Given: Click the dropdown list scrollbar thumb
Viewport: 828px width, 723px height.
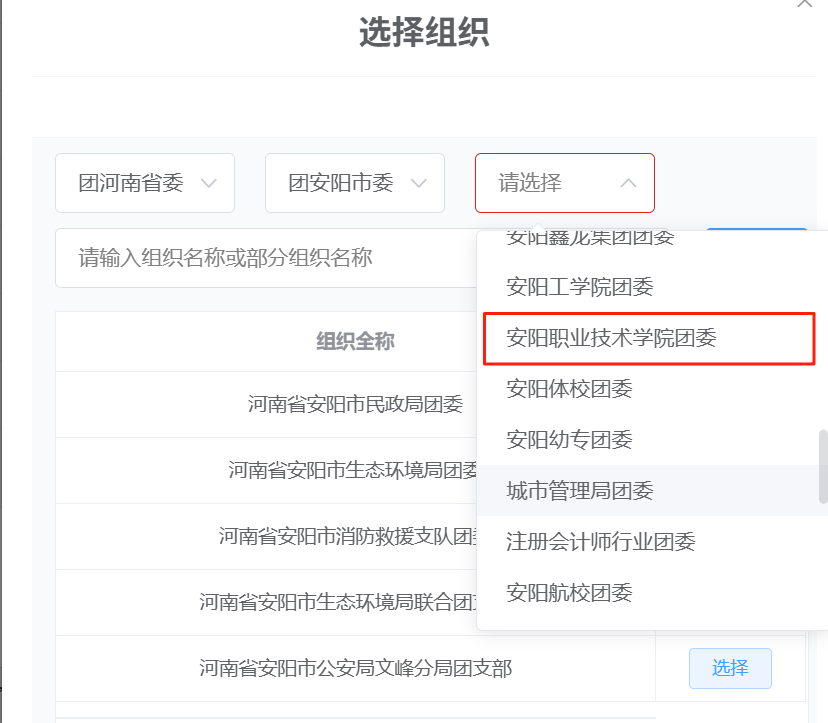Looking at the screenshot, I should (822, 466).
